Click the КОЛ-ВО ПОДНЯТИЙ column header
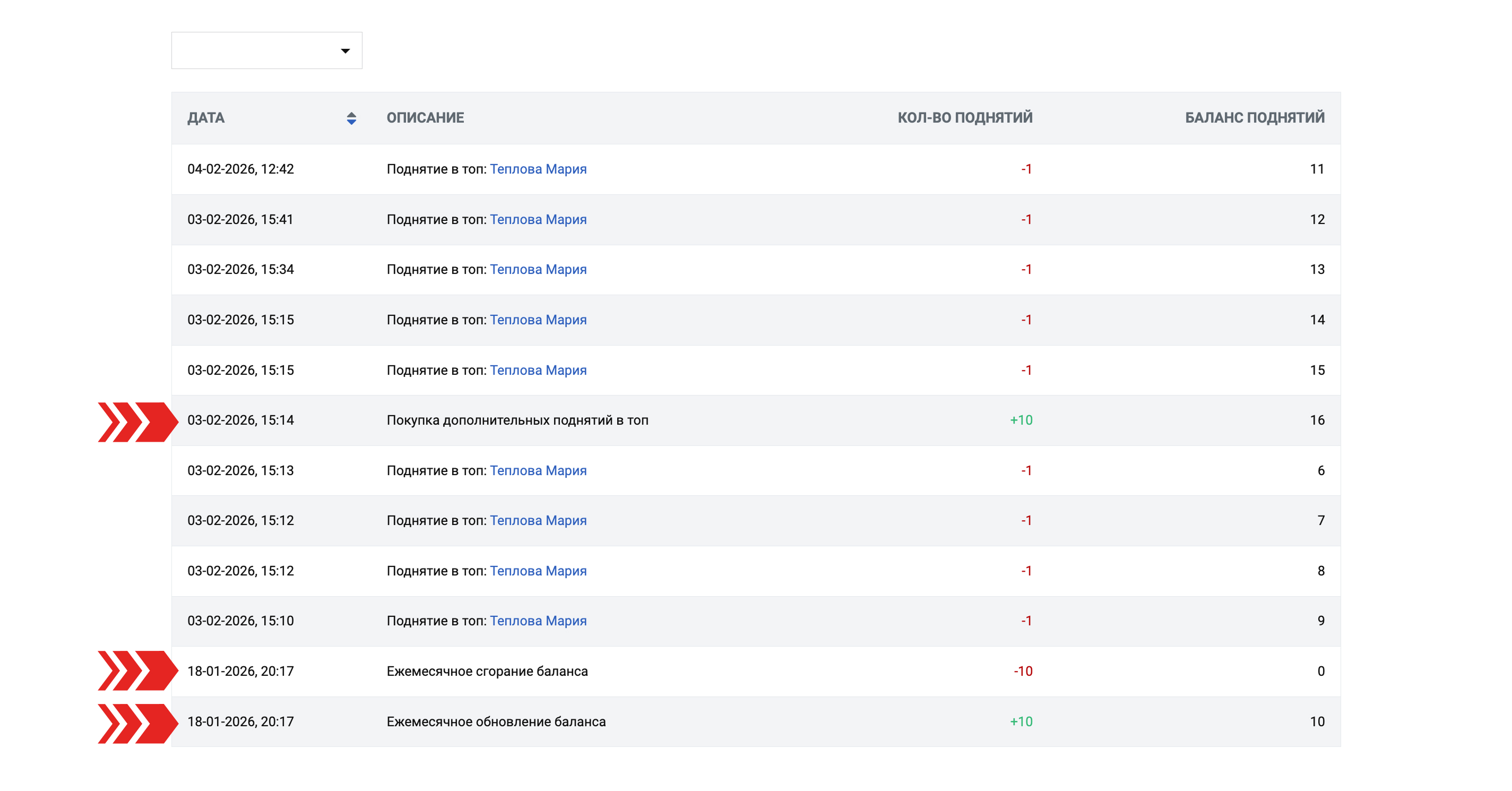Viewport: 1512px width, 791px height. (964, 118)
